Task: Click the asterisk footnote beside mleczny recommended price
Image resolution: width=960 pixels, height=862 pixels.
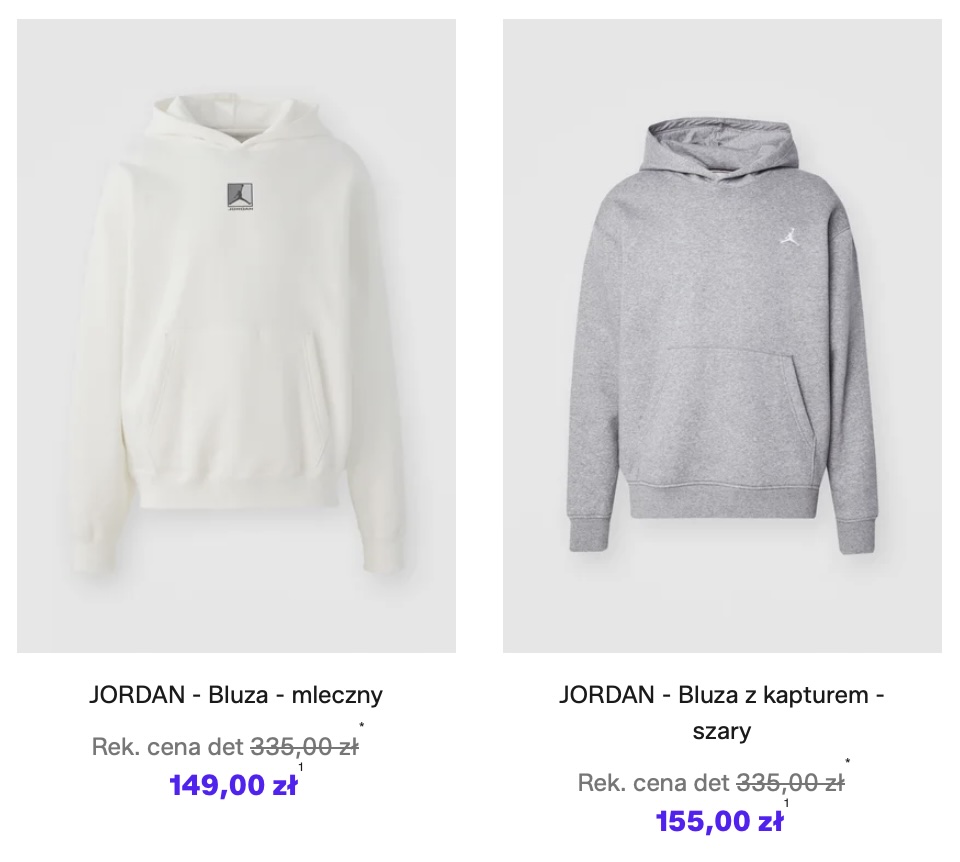Action: point(362,726)
